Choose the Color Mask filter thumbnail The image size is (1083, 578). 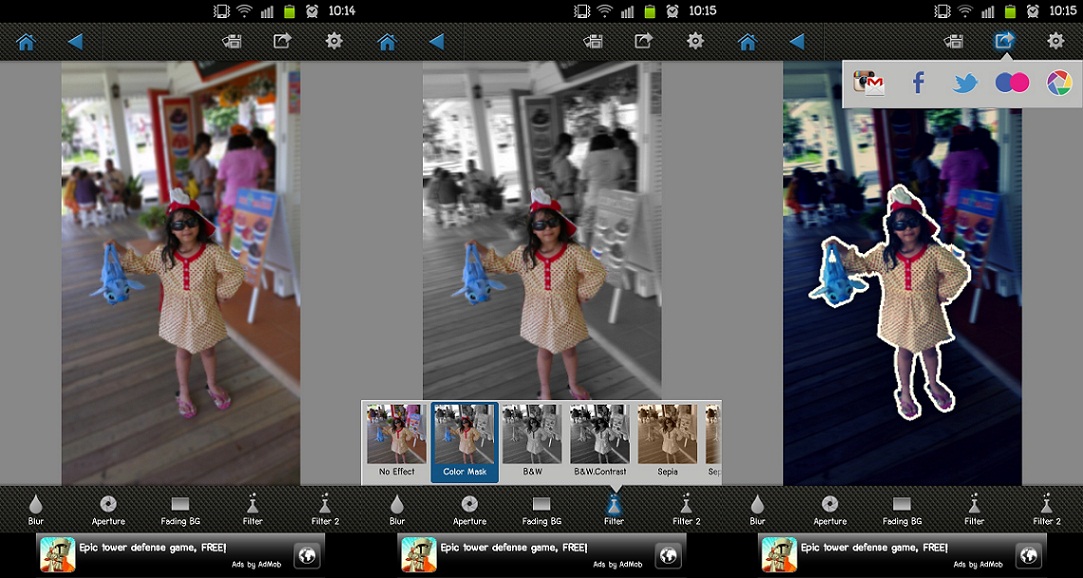coord(465,442)
